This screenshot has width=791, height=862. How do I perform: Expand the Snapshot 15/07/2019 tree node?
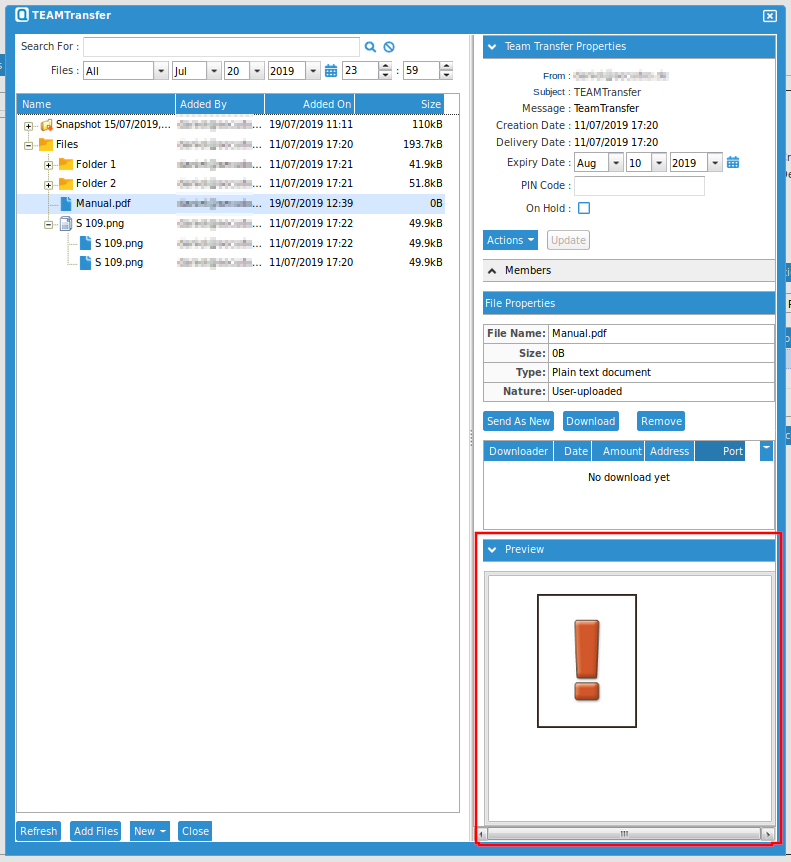point(29,126)
